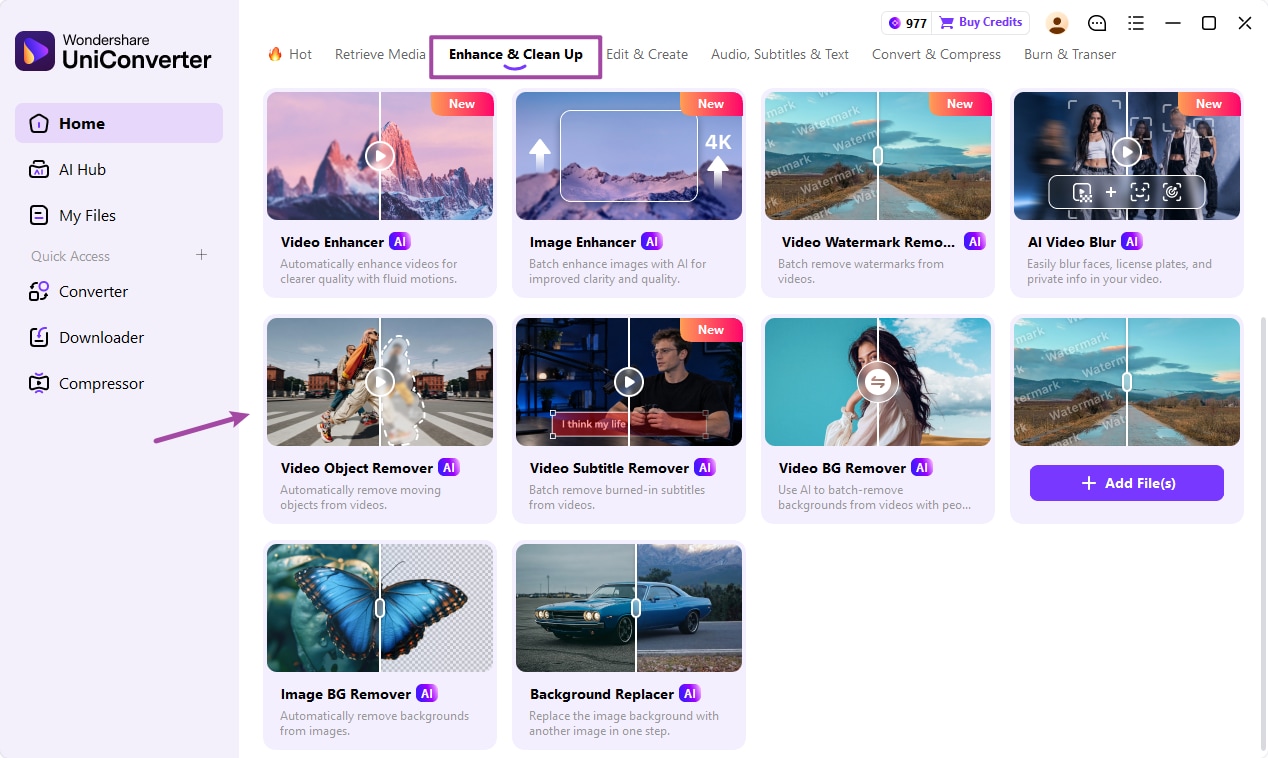Switch to the Hot tab
Image resolution: width=1268 pixels, height=758 pixels.
pos(290,54)
